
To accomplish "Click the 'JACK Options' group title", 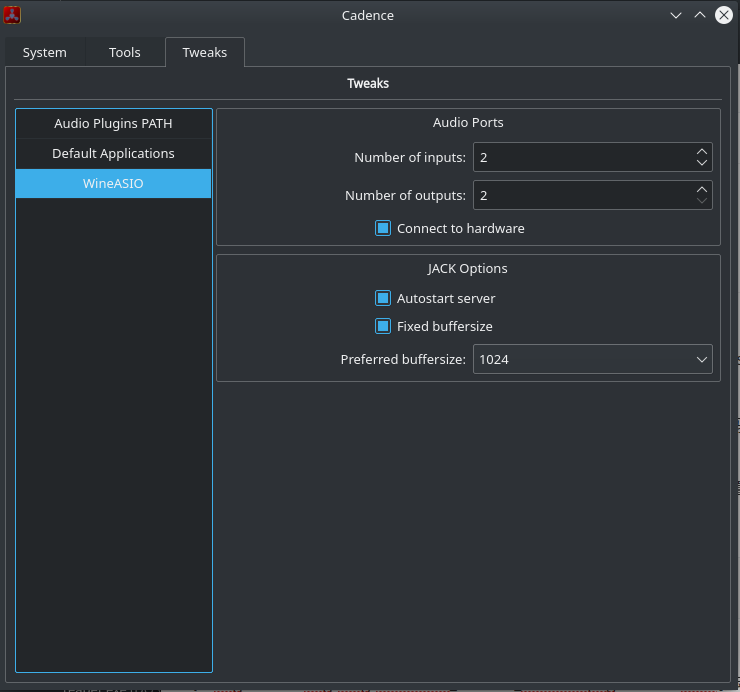I will pyautogui.click(x=468, y=269).
